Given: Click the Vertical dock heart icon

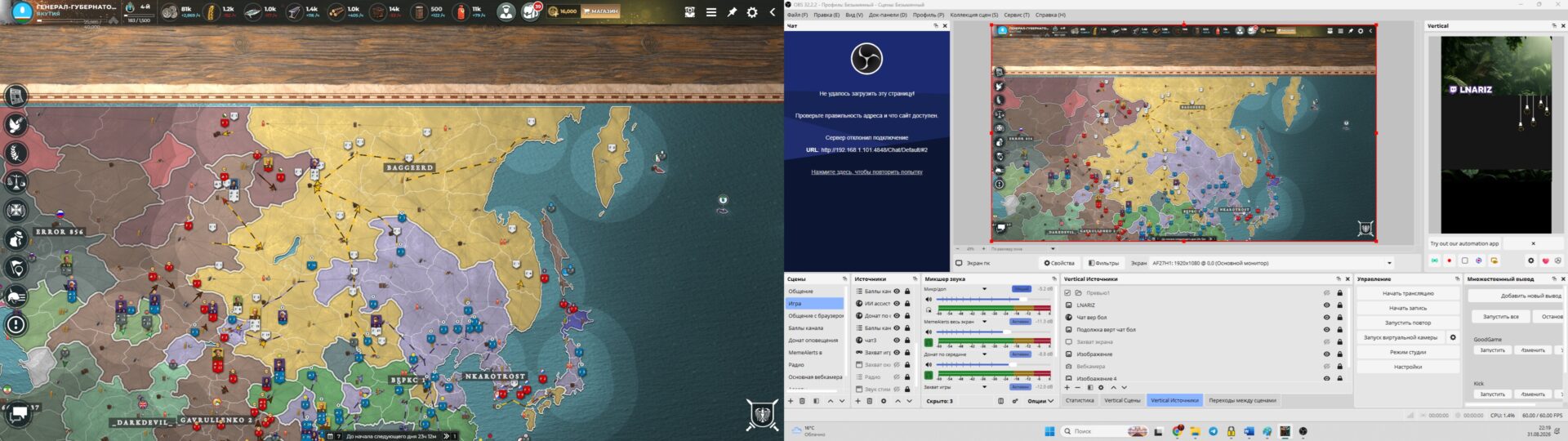Looking at the screenshot, I should 1546,261.
